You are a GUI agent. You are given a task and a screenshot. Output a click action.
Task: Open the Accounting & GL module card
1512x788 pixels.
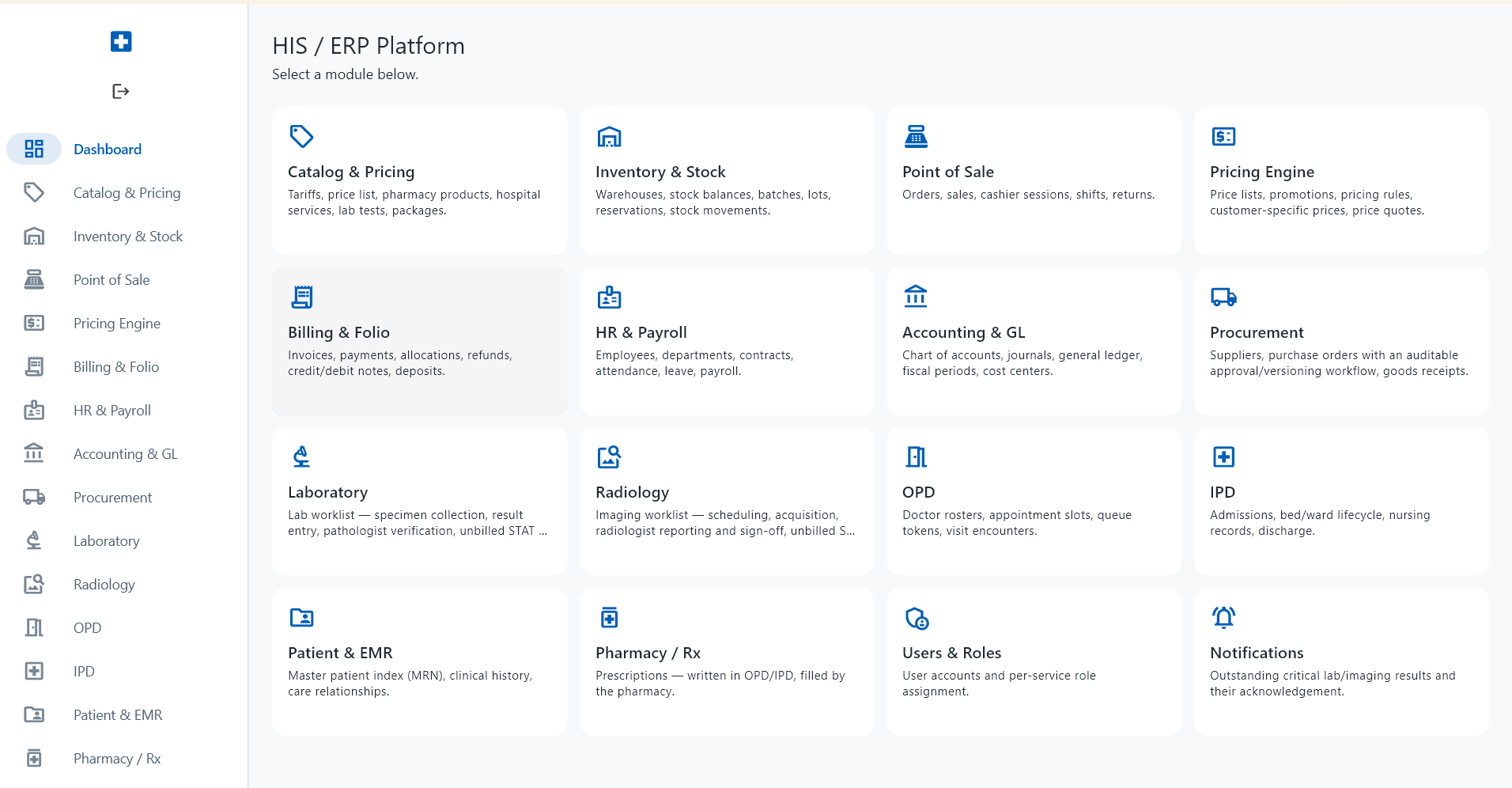1034,341
